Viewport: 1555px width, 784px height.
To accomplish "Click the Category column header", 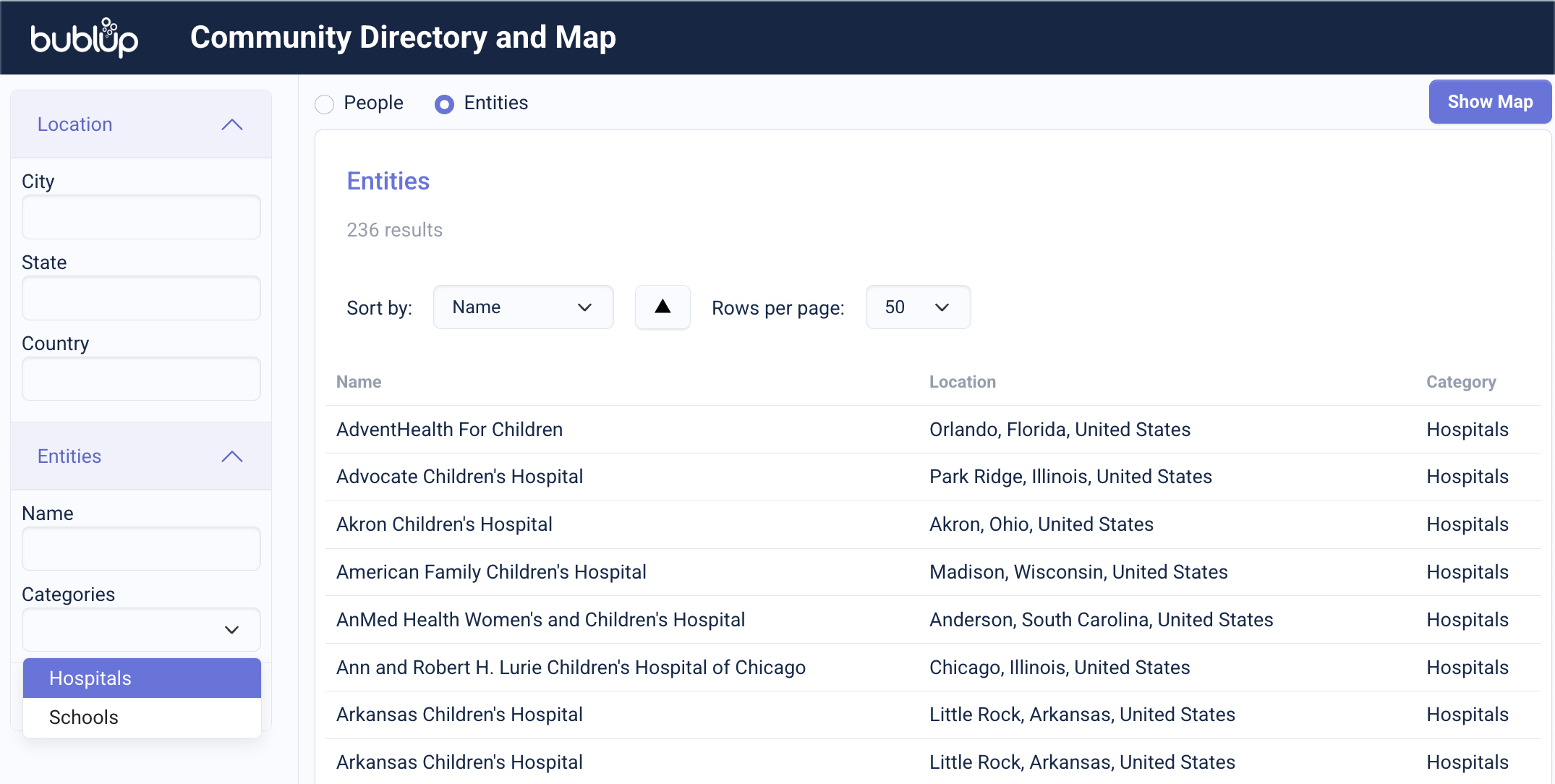I will pyautogui.click(x=1461, y=382).
